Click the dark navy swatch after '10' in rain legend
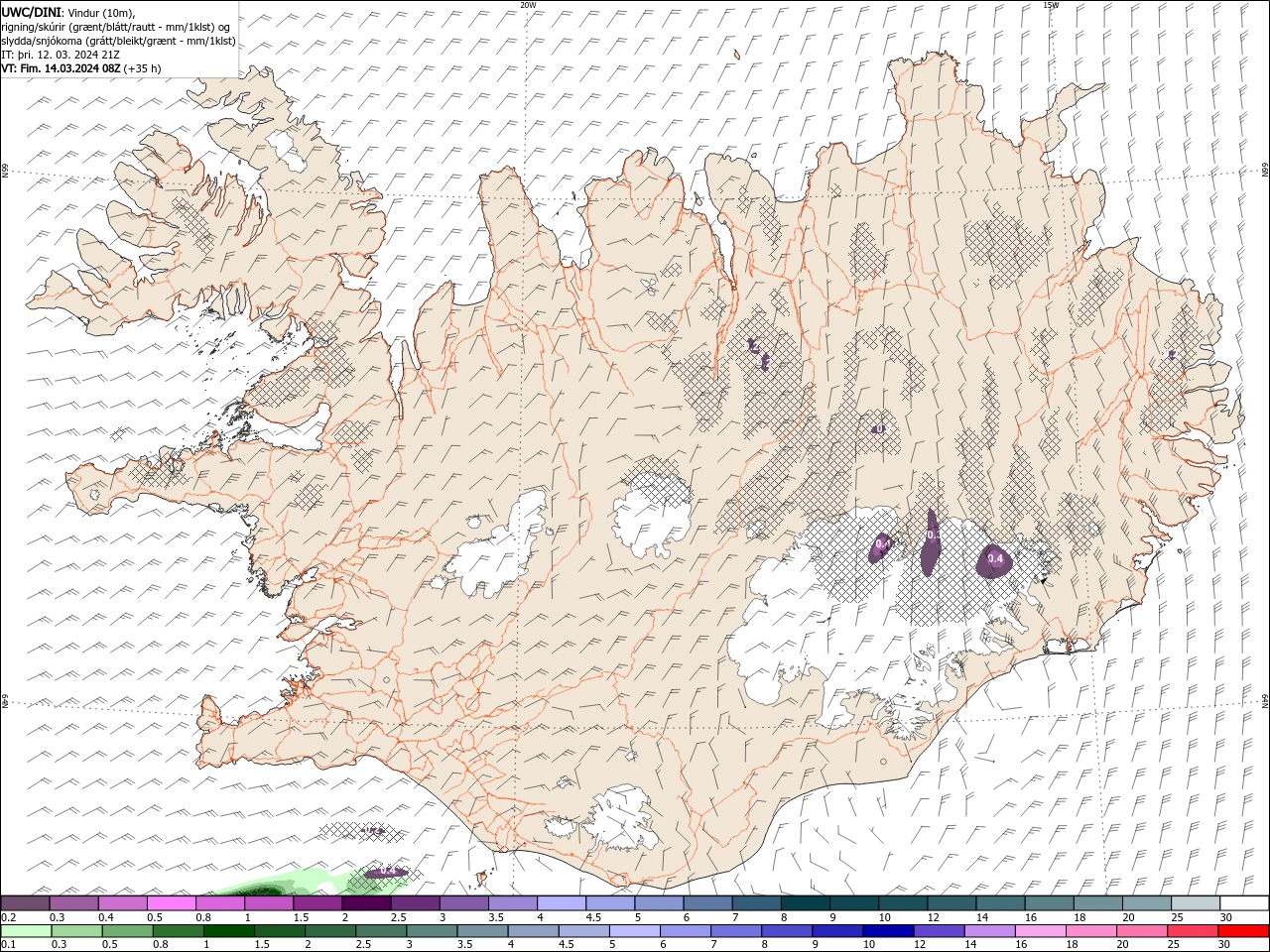 887,931
